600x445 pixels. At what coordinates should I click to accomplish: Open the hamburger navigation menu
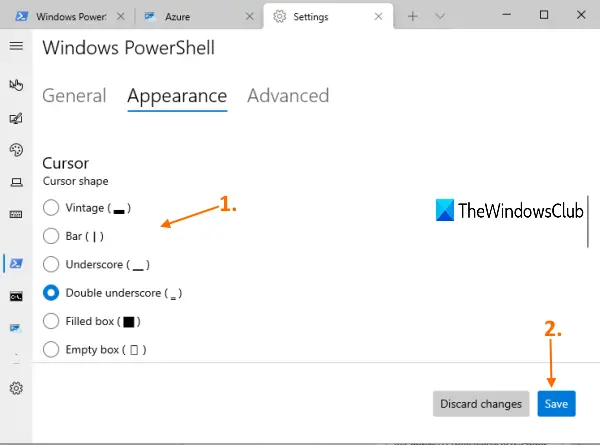(x=16, y=46)
